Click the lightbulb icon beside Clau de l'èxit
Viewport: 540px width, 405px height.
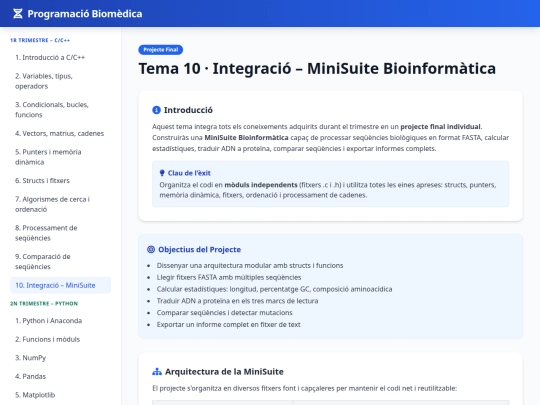point(162,173)
